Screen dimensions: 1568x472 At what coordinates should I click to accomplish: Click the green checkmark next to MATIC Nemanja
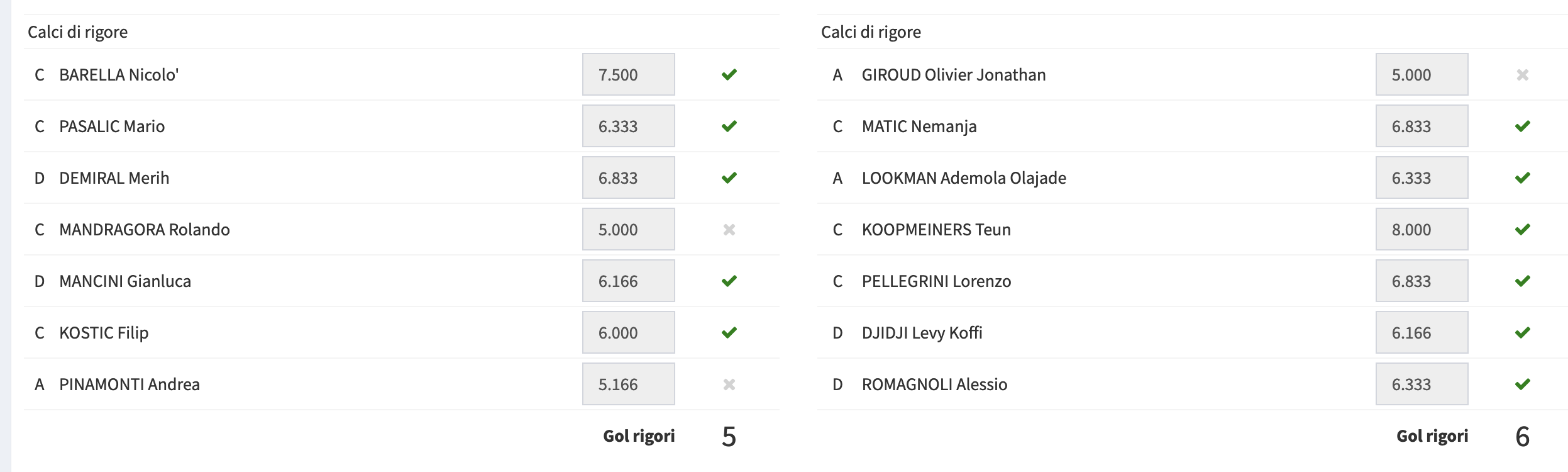click(1523, 126)
